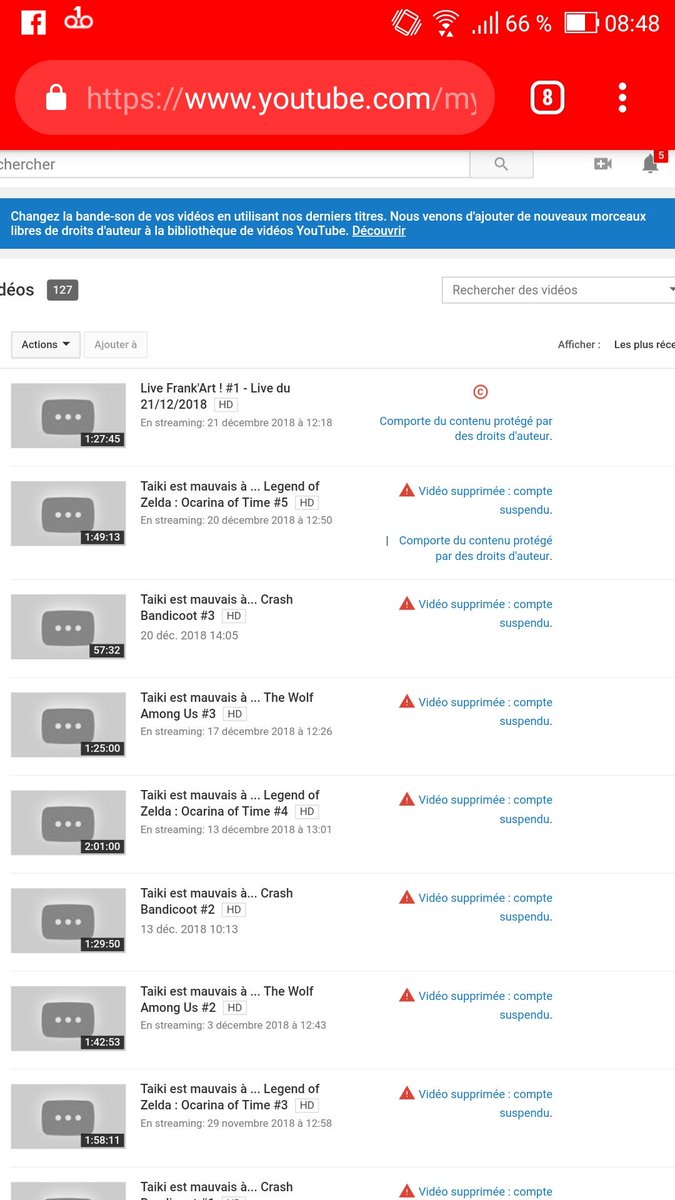Open thumbnail with duration 1:25:00
The height and width of the screenshot is (1200, 675).
click(68, 725)
